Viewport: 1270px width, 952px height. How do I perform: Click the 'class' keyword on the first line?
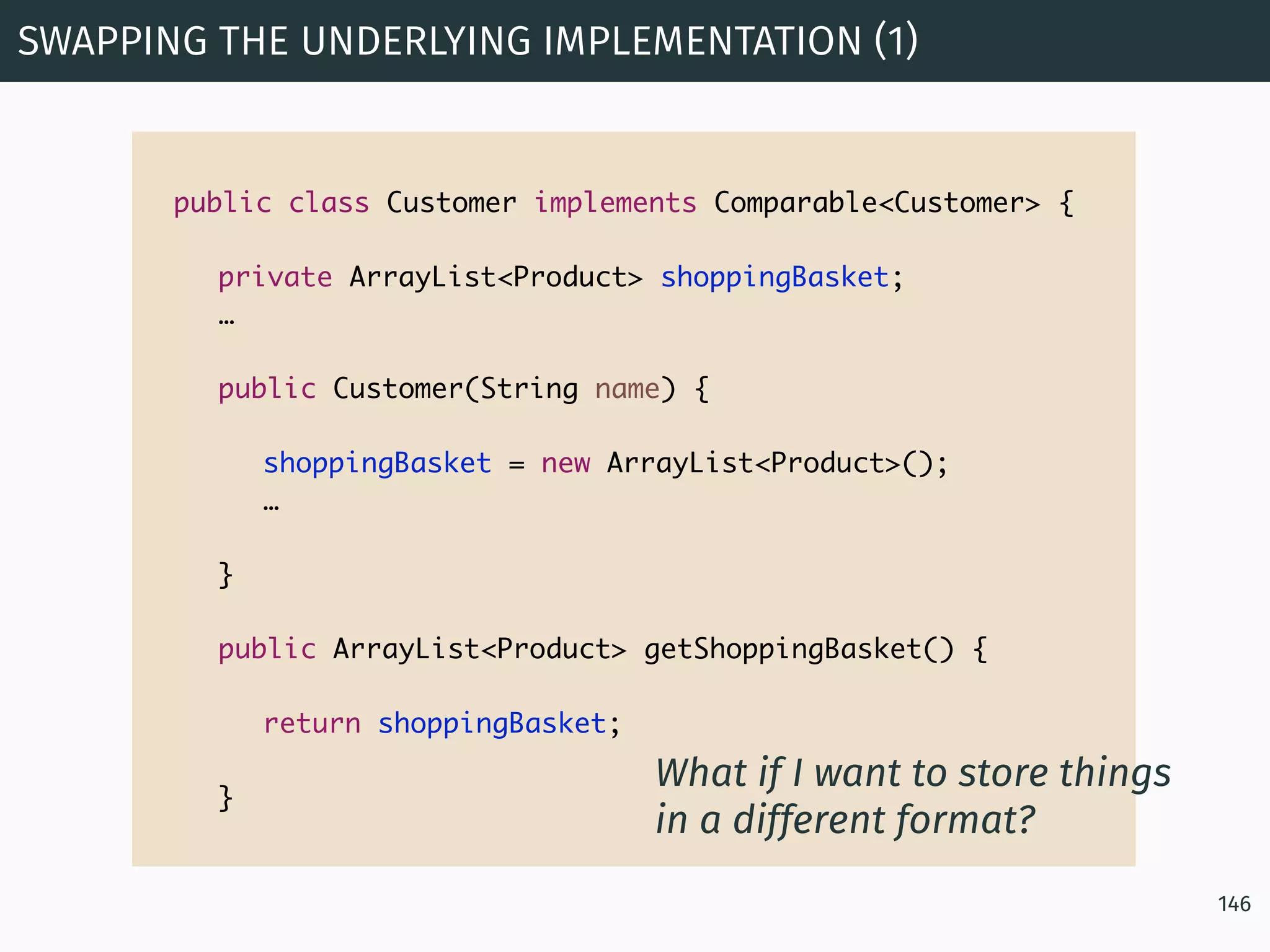click(329, 203)
